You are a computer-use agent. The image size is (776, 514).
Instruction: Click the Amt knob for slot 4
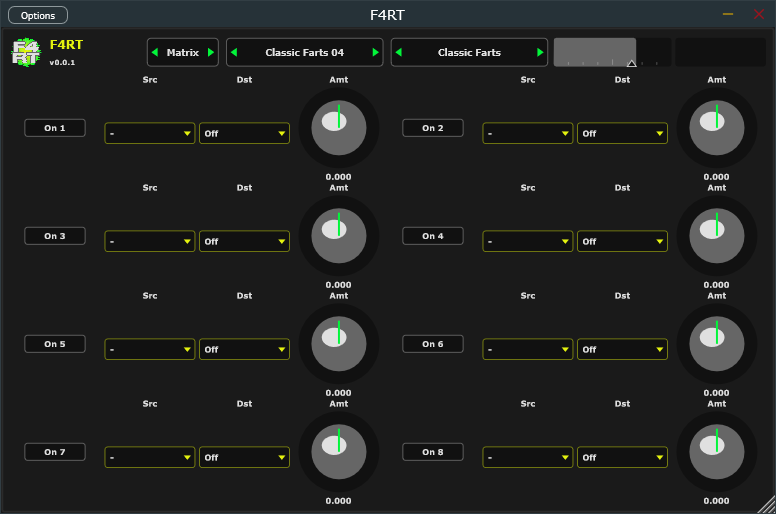pyautogui.click(x=717, y=236)
